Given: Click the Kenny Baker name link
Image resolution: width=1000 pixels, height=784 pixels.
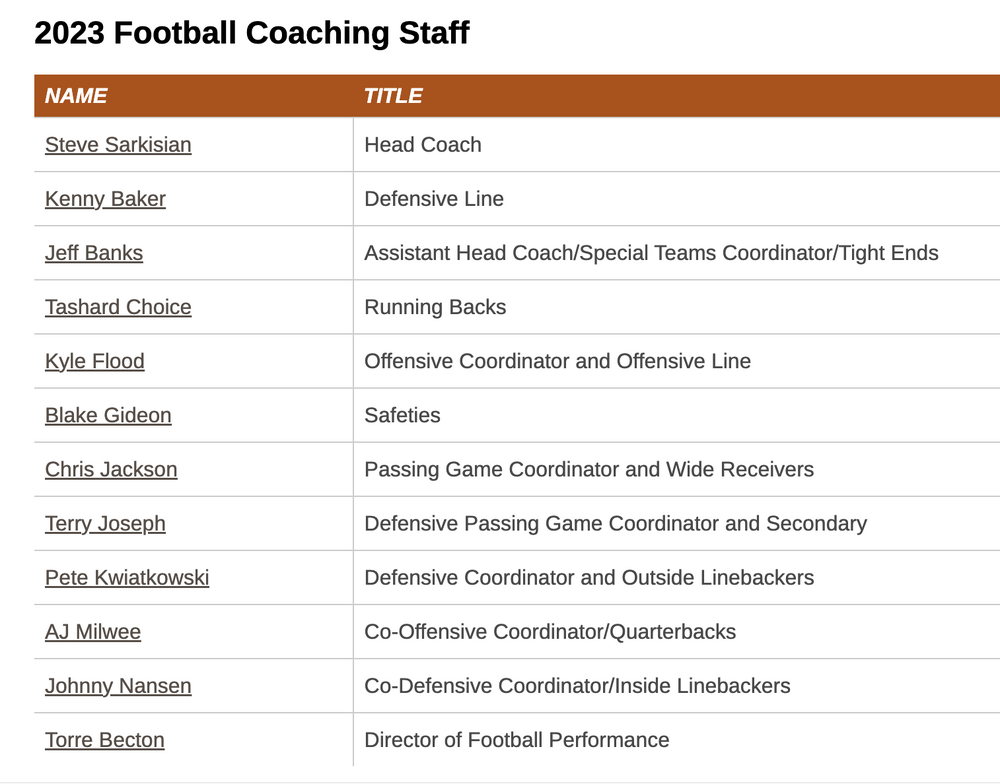Looking at the screenshot, I should pyautogui.click(x=105, y=199).
